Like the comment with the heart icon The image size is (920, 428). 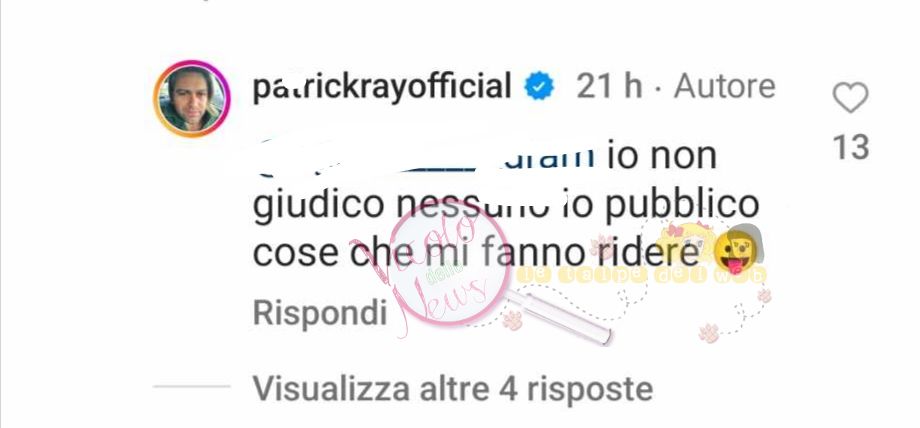tap(850, 97)
